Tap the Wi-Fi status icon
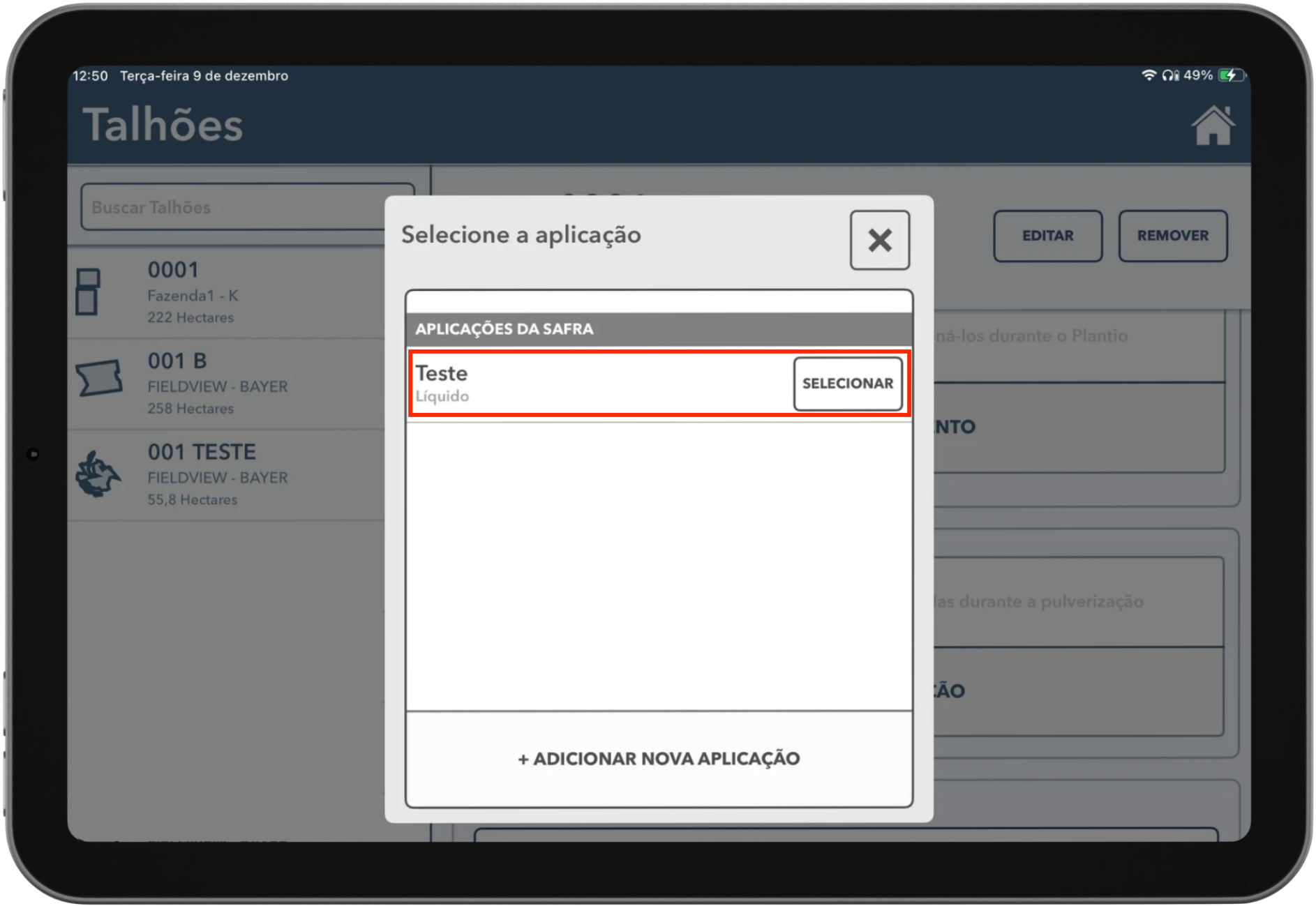This screenshot has height=906, width=1316. 1149,75
